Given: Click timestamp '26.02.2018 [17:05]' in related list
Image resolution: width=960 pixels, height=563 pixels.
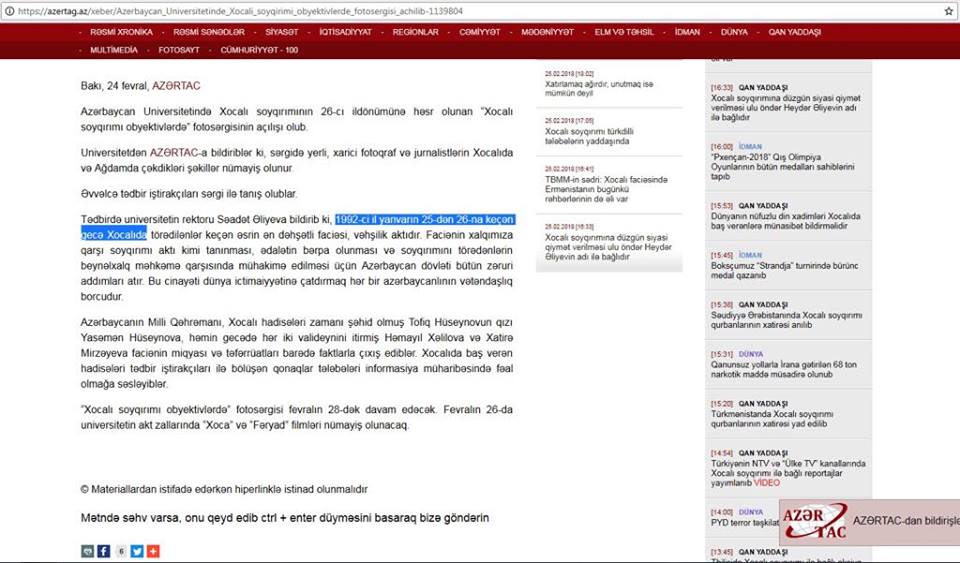Looking at the screenshot, I should pyautogui.click(x=569, y=121).
